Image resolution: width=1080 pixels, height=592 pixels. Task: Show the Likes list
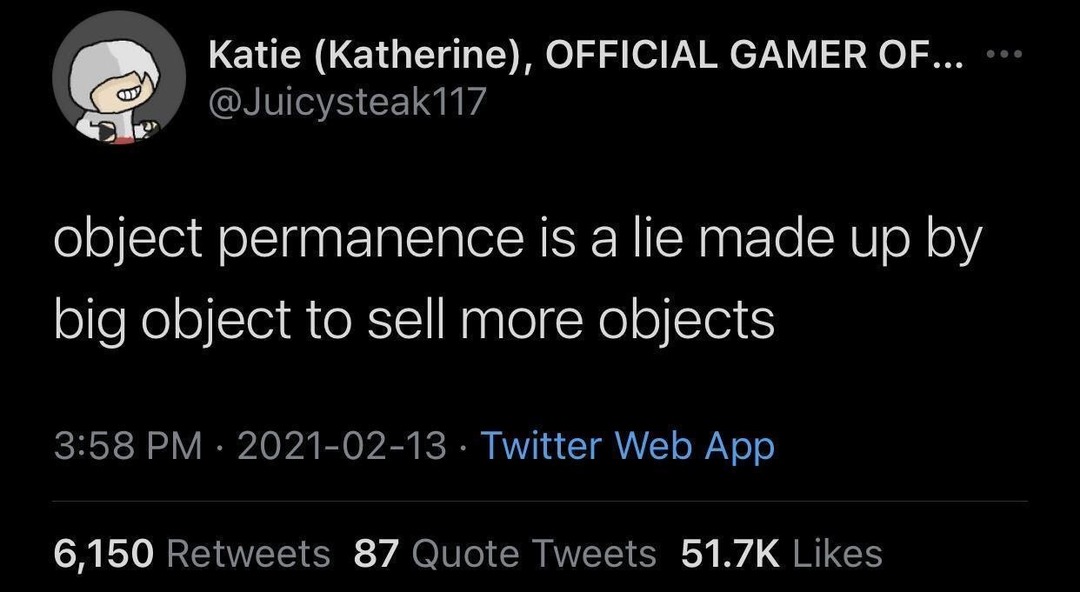[781, 552]
